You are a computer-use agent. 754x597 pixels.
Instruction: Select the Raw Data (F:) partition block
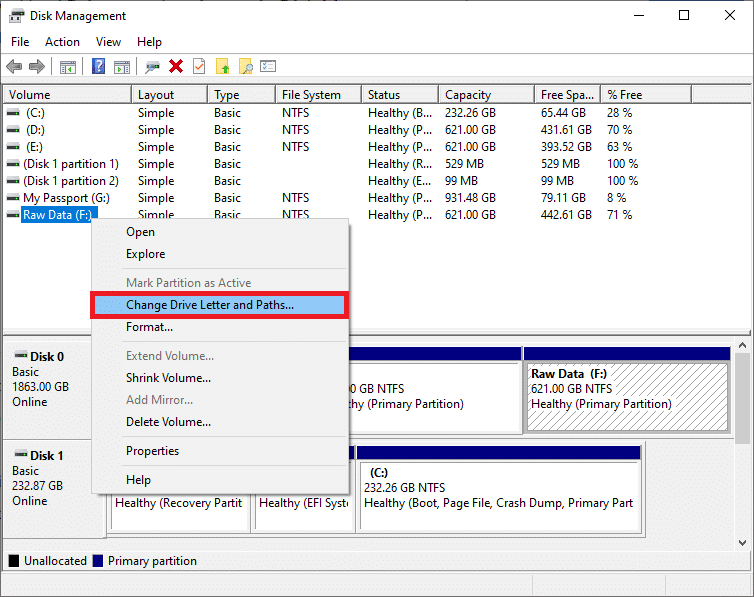(626, 395)
